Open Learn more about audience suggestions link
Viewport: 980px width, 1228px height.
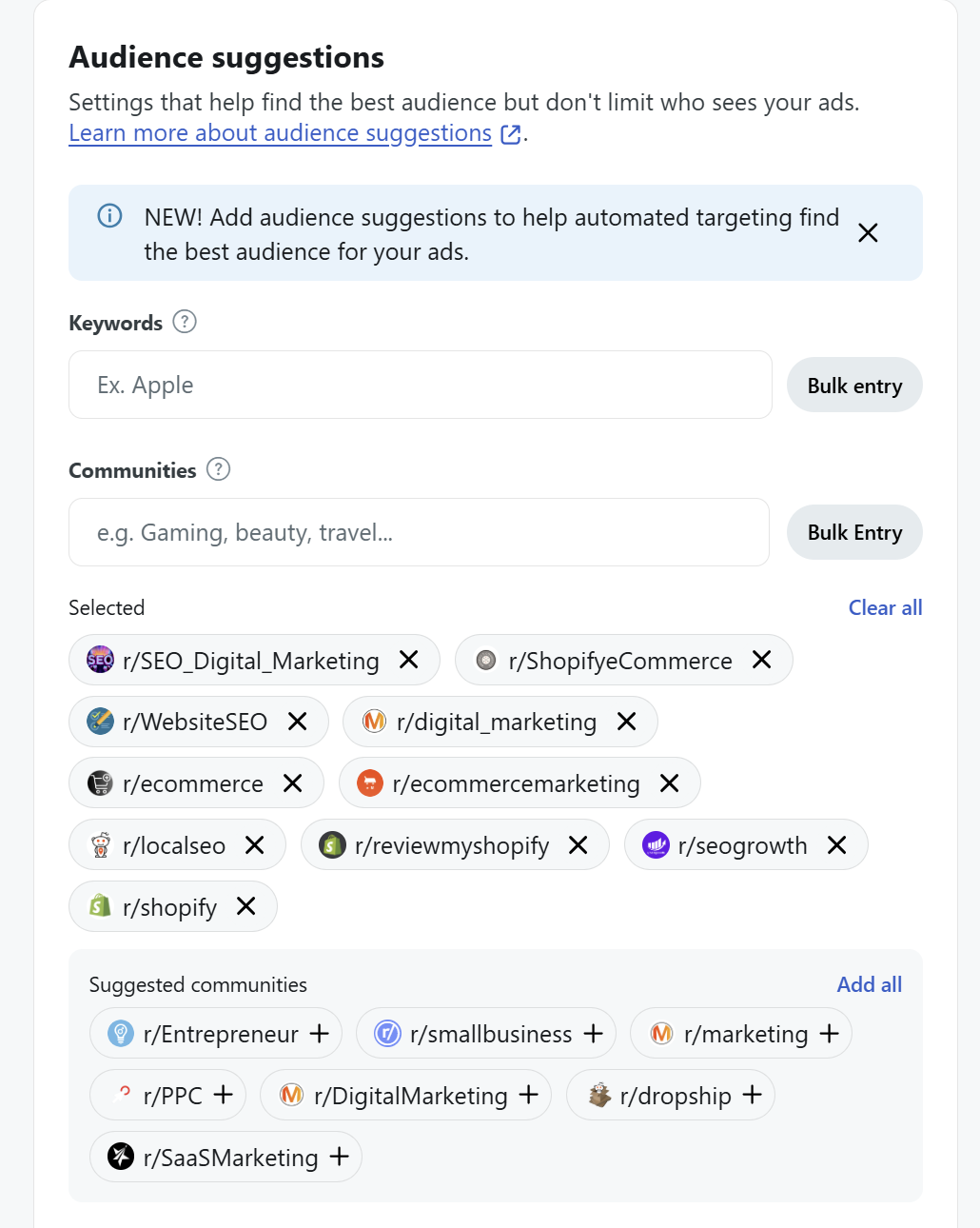coord(281,133)
